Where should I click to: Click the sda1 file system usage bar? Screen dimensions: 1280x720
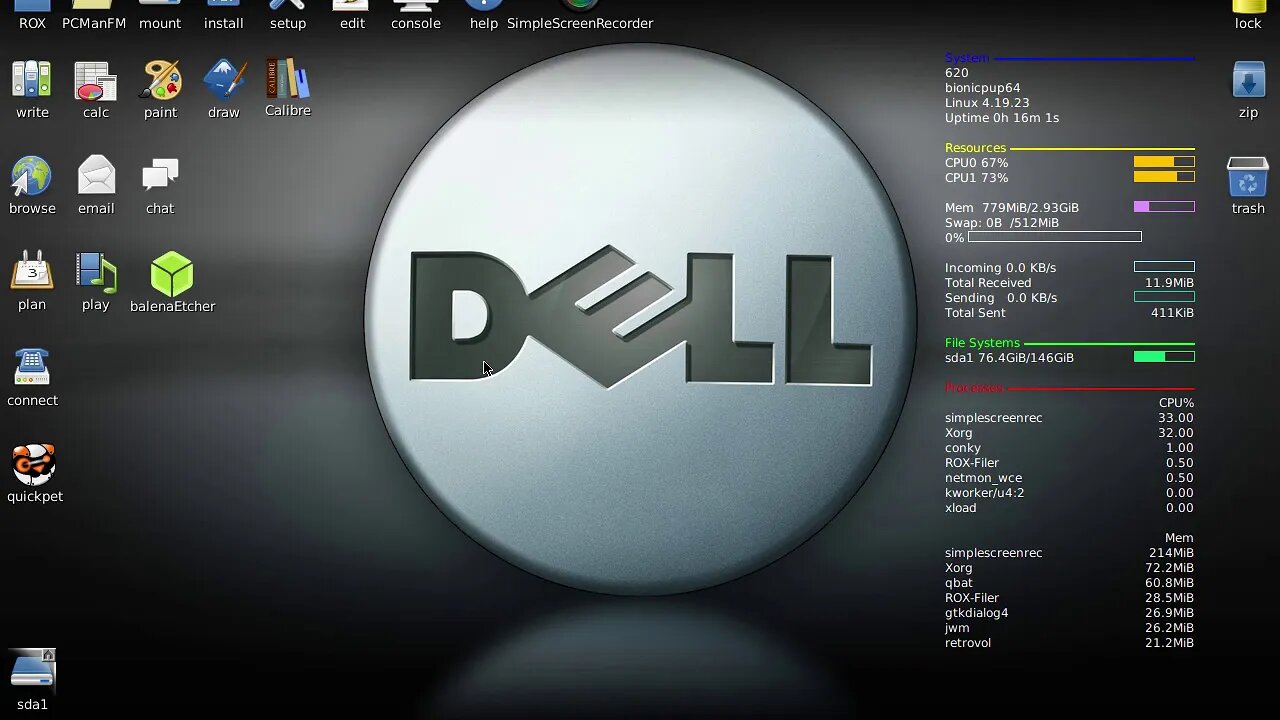tap(1164, 357)
